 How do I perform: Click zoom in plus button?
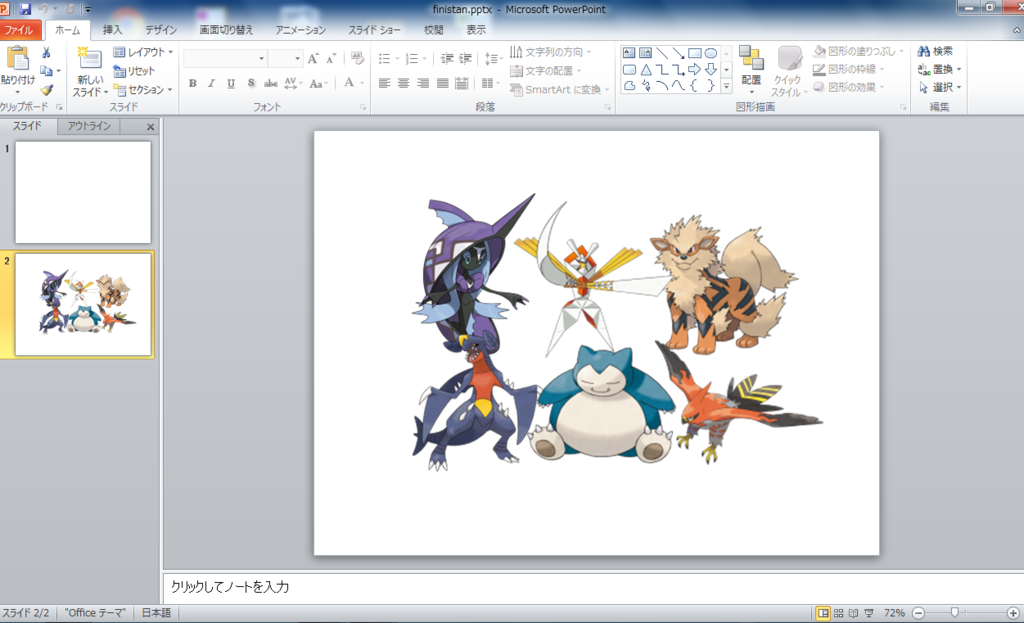click(1013, 613)
